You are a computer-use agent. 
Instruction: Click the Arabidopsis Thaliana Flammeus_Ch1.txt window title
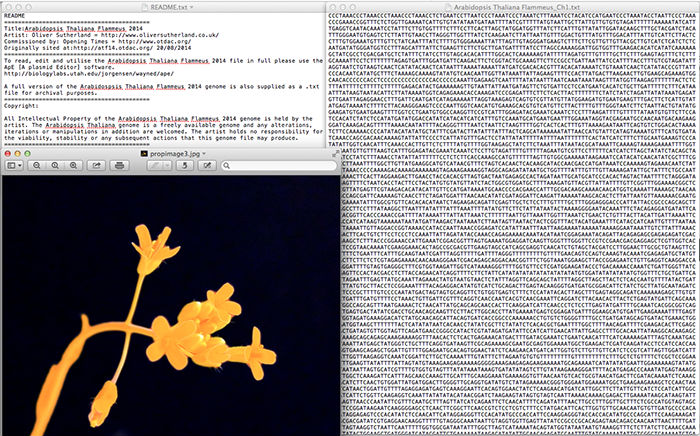517,5
